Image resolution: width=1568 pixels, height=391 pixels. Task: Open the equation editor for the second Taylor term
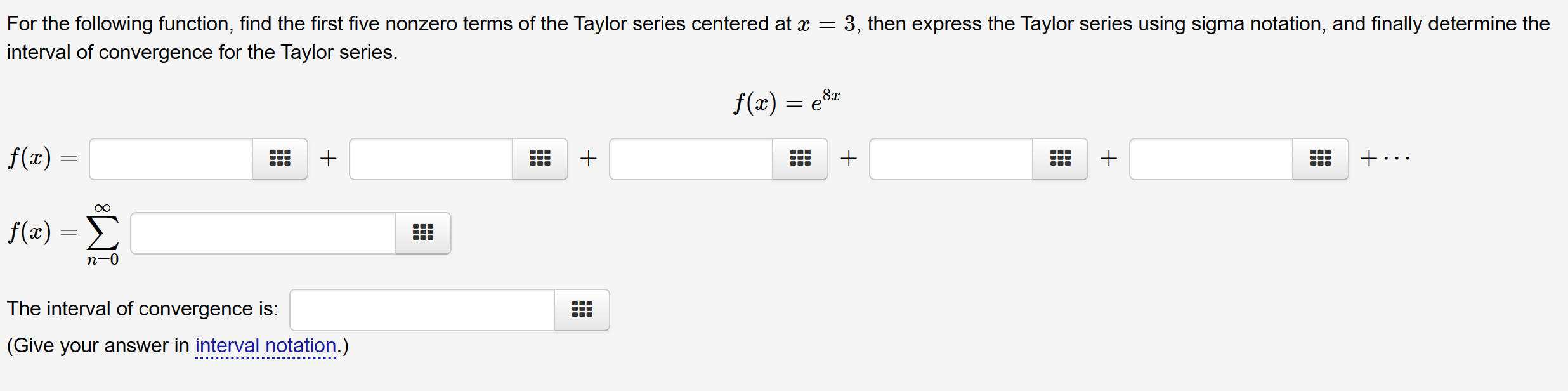539,159
